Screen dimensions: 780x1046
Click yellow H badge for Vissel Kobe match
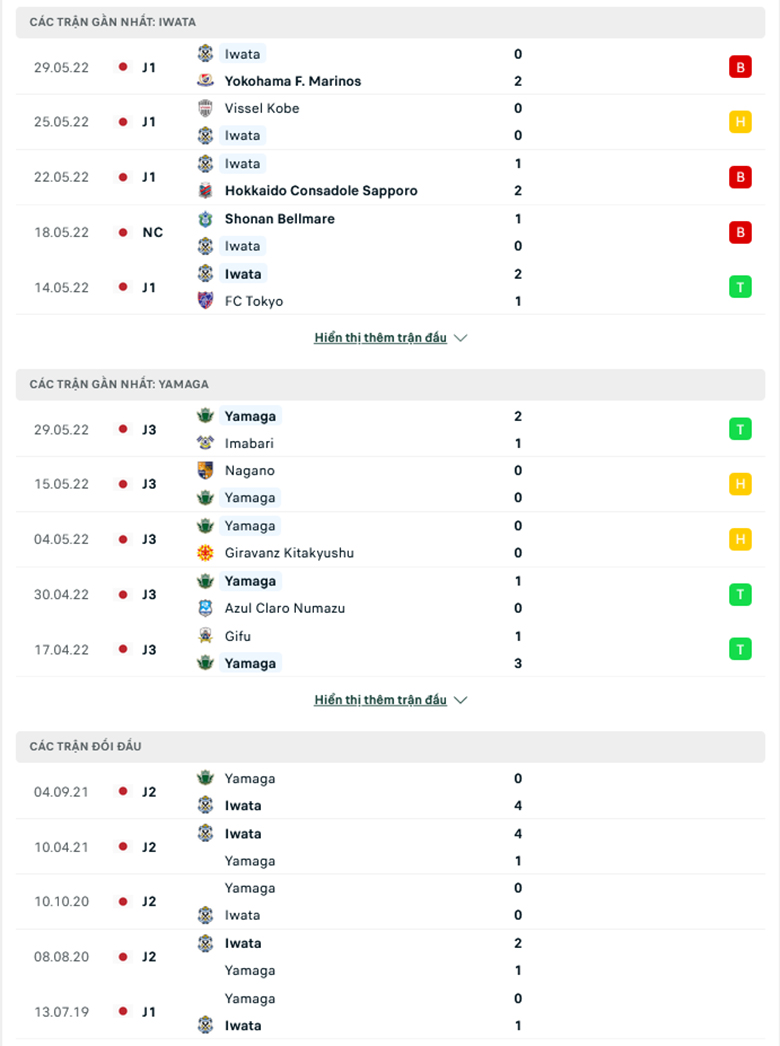(740, 122)
